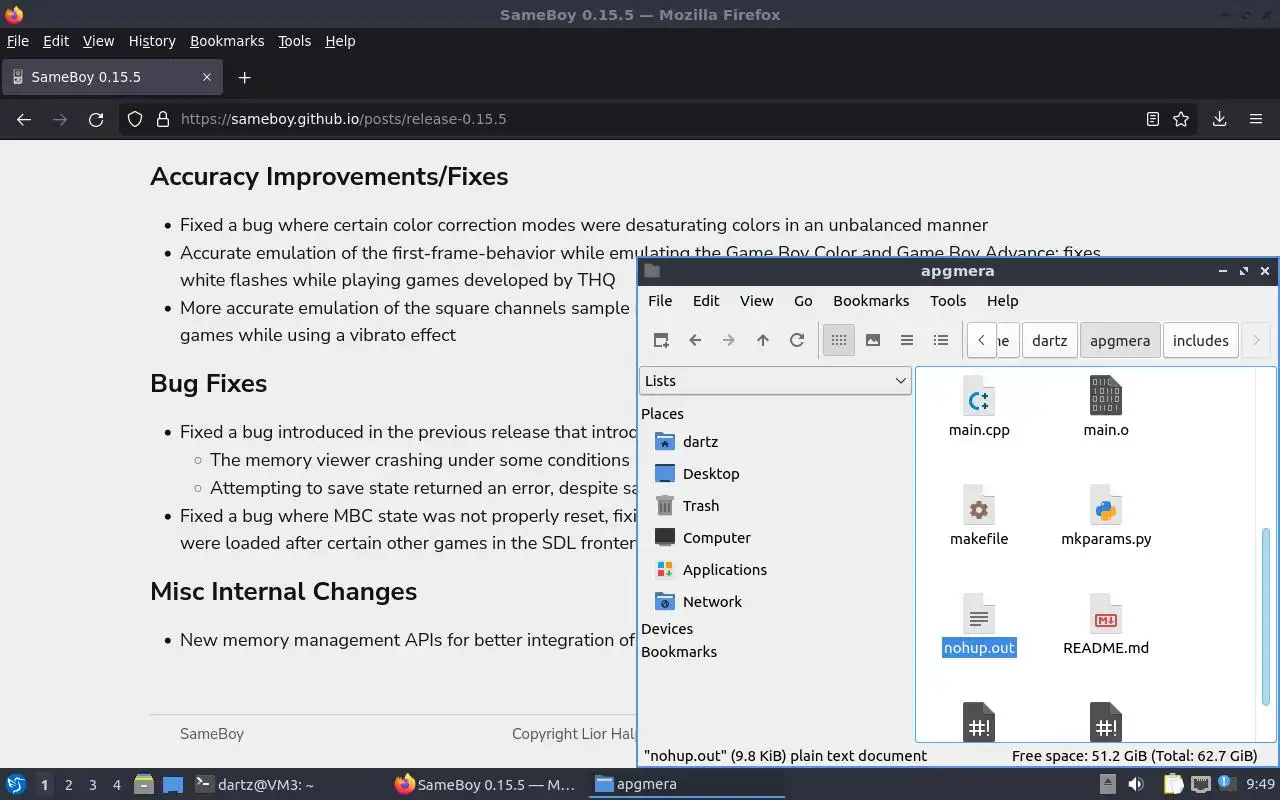
Task: Open the file manager's Bookmarks menu
Action: [x=871, y=301]
